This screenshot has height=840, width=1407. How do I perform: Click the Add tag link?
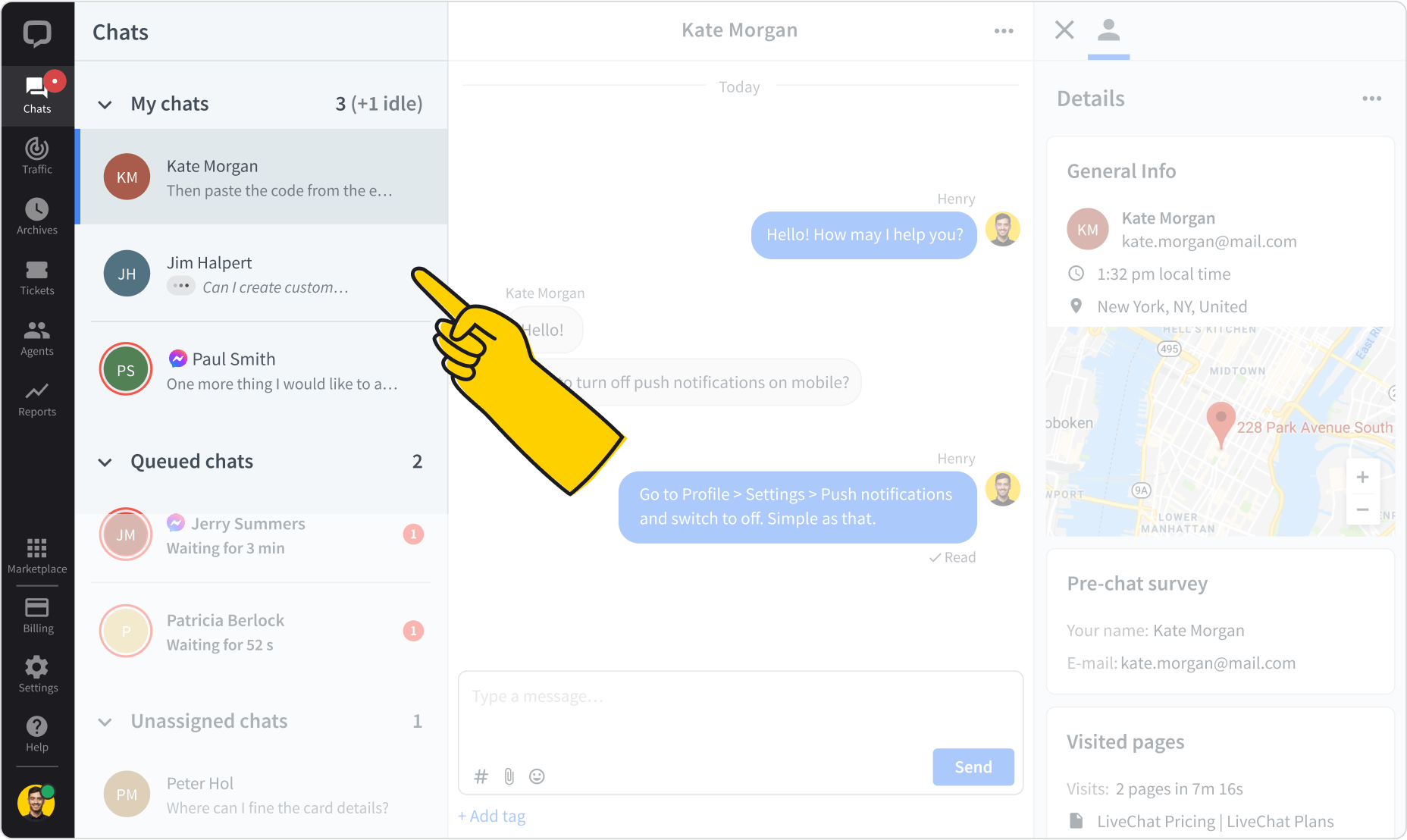click(x=491, y=816)
